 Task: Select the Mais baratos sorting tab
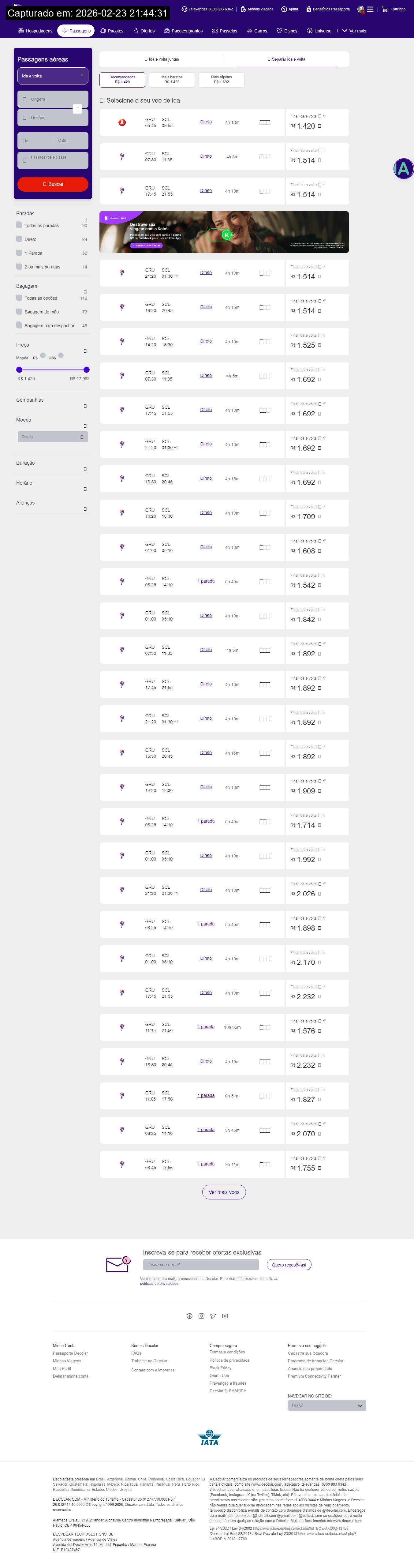(172, 79)
